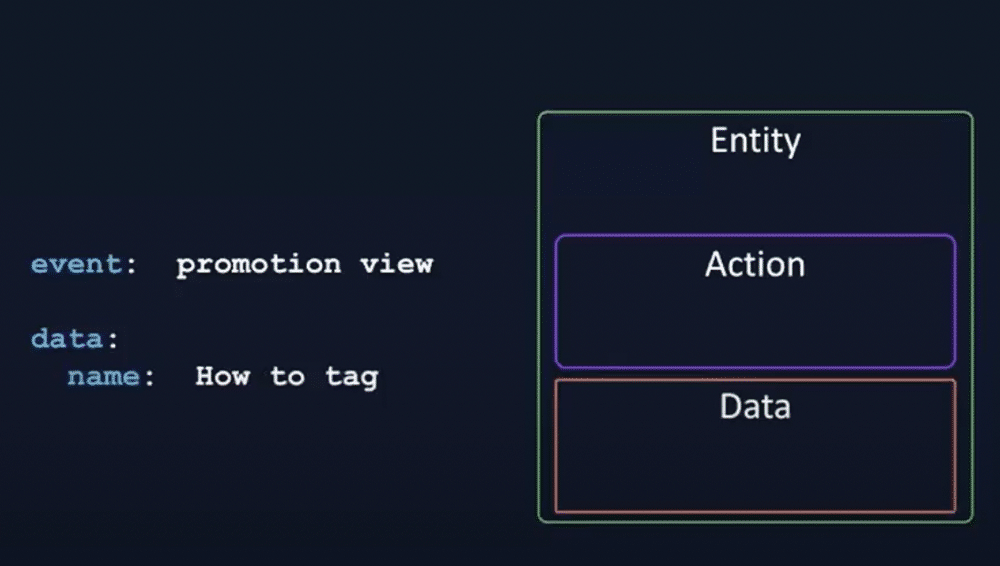Click the blank area under the Entity title

click(755, 195)
